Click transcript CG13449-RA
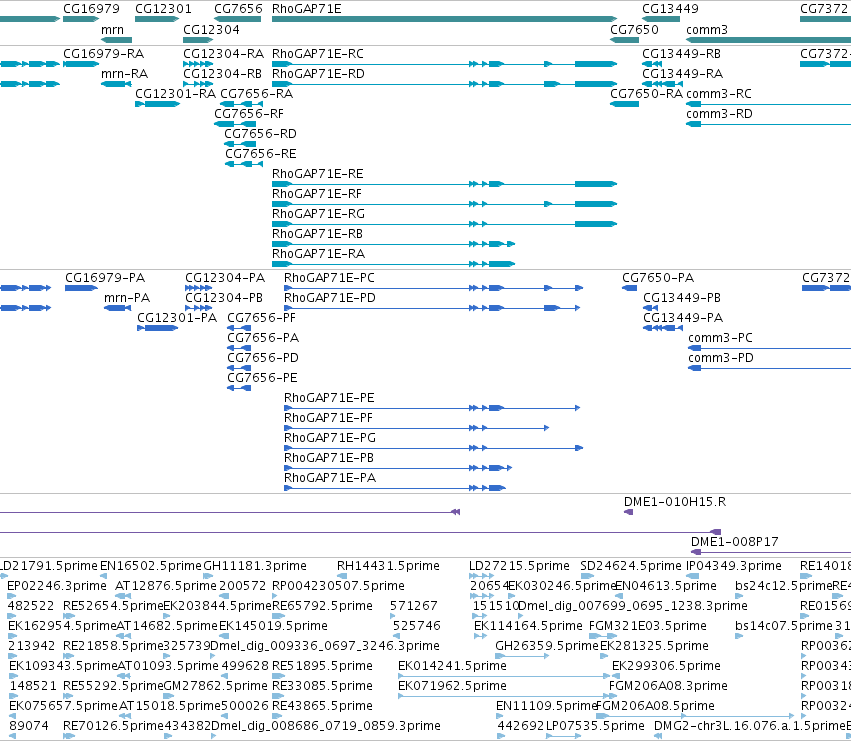 tap(682, 74)
